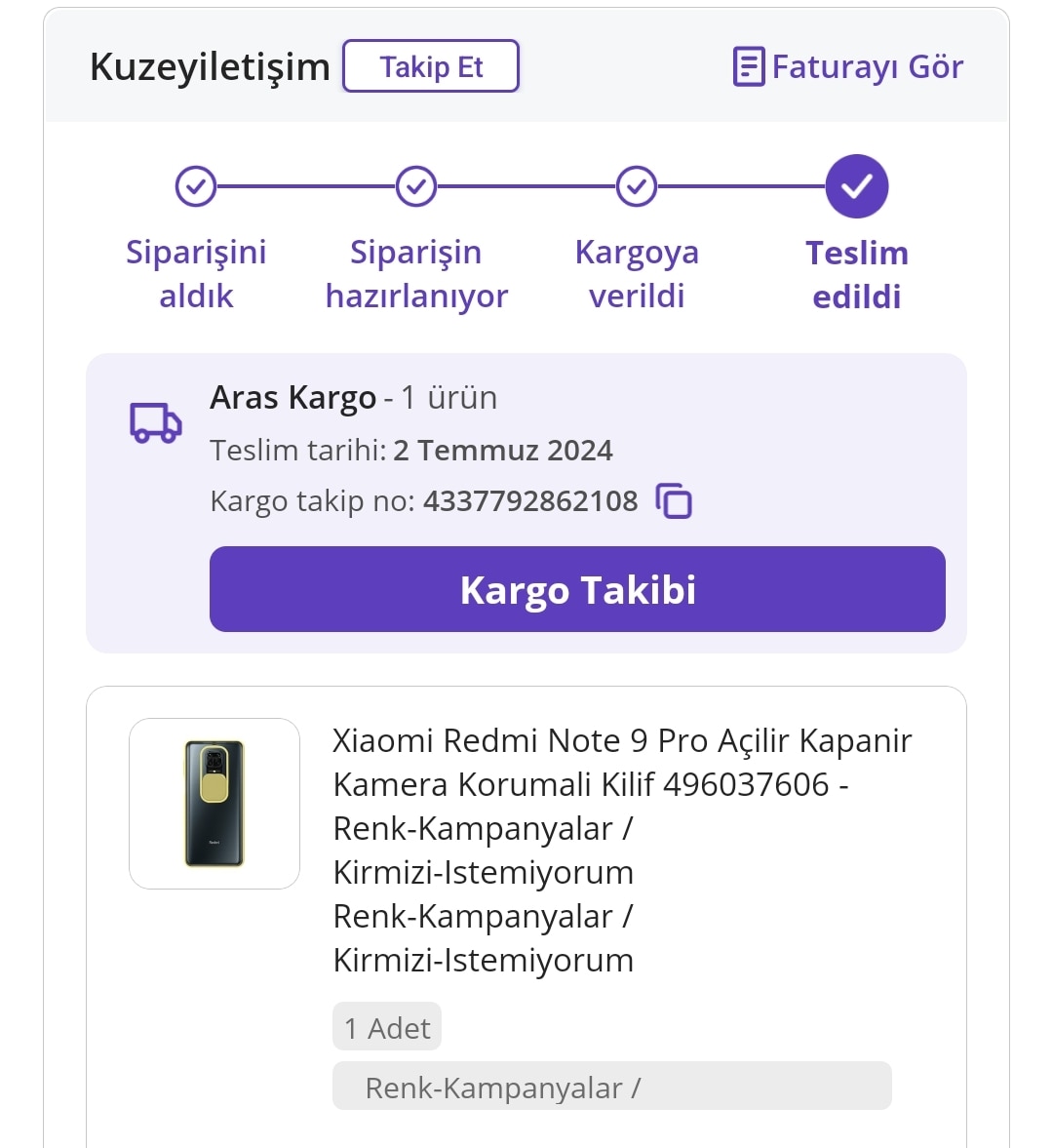Select the filled 'Teslim edildi' checkmark
Viewport: 1053px width, 1148px height.
point(857,186)
